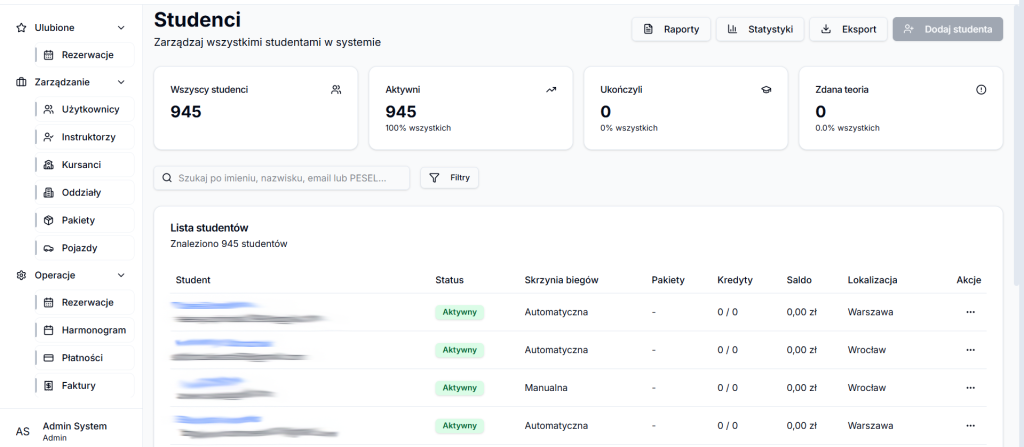Click the trend arrow icon on Aktywni card

point(551,89)
